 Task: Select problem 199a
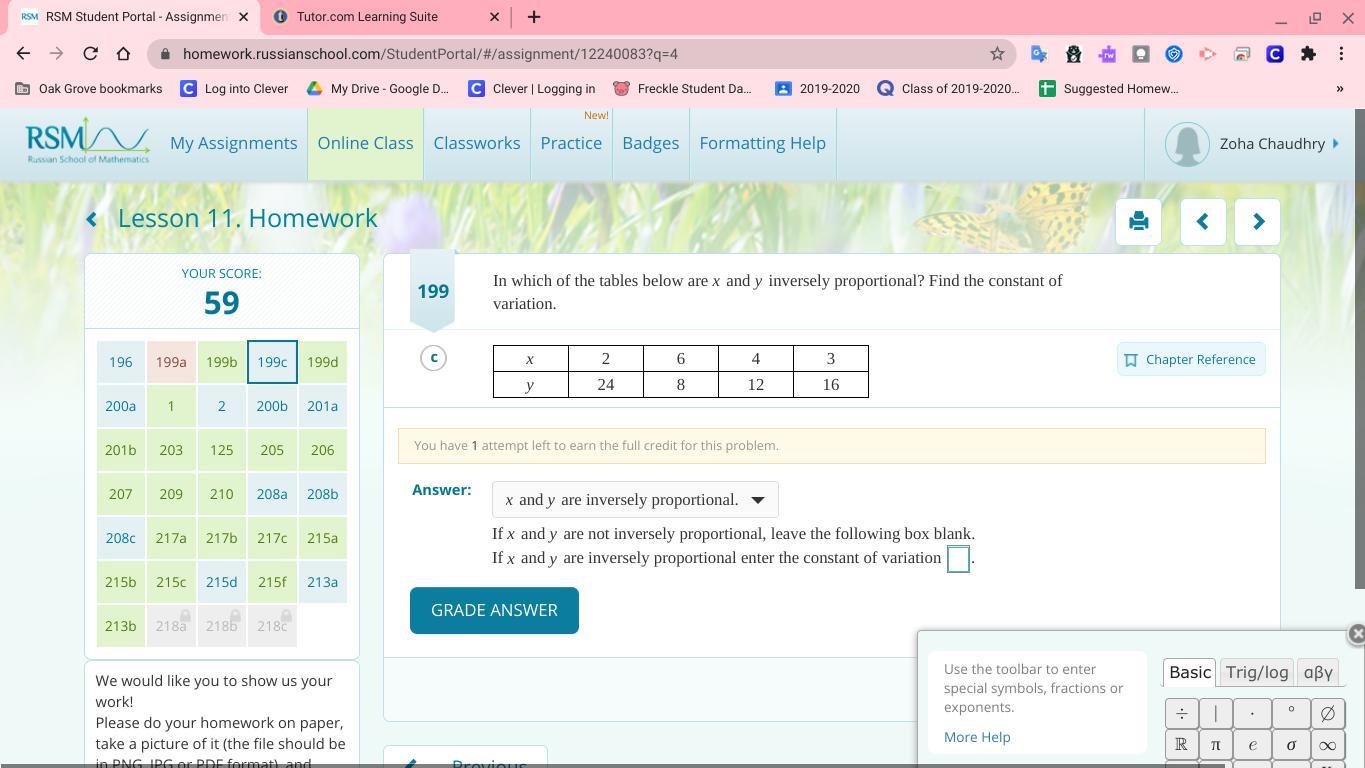[171, 362]
